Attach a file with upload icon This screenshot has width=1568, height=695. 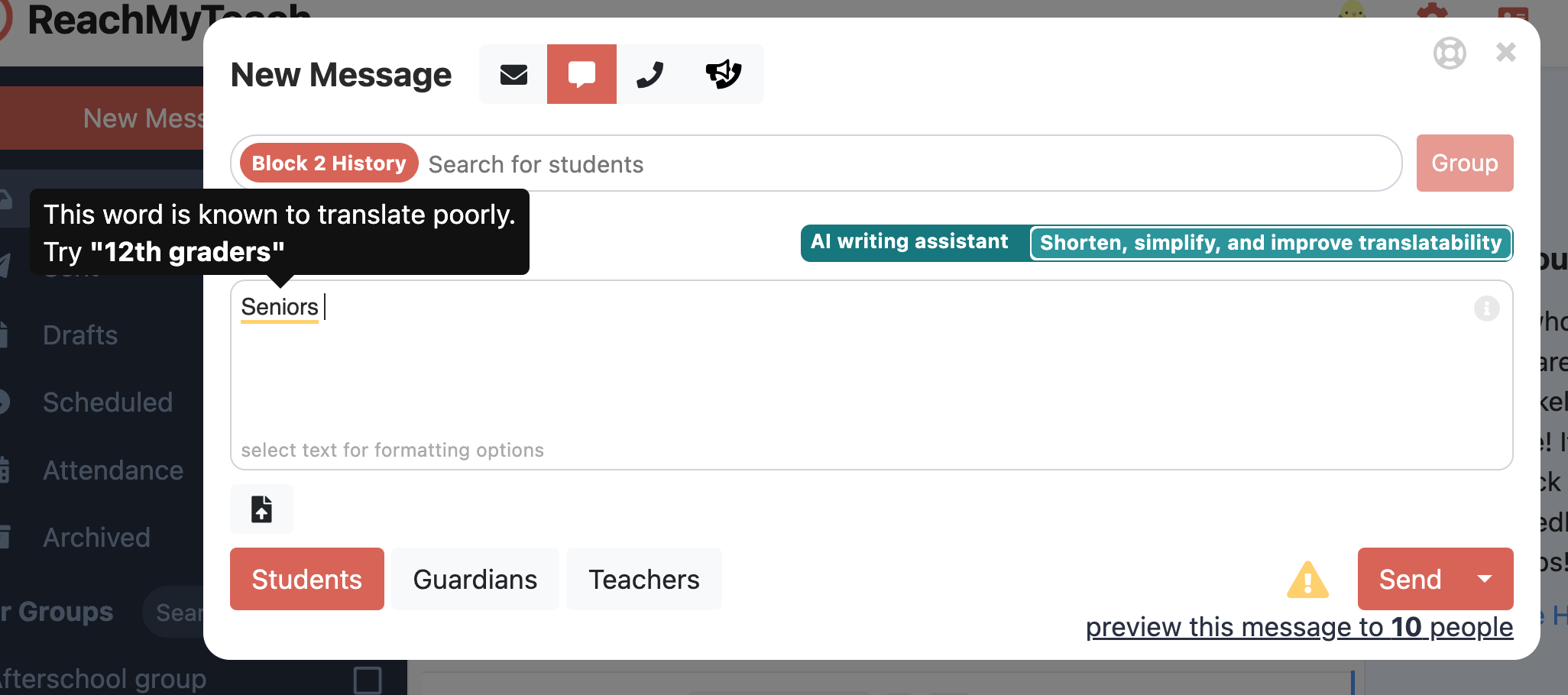(x=261, y=509)
